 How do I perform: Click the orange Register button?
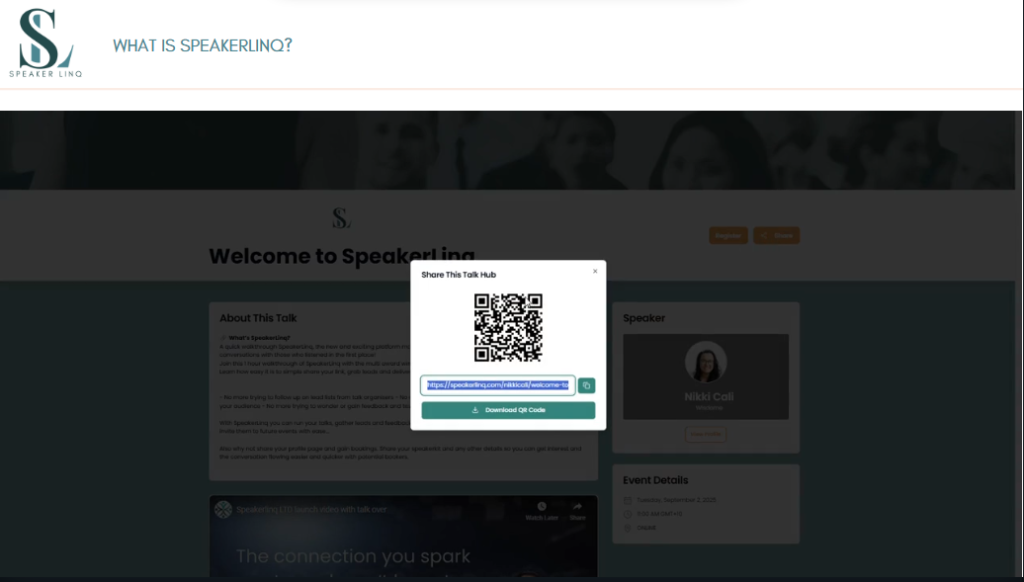pyautogui.click(x=728, y=236)
